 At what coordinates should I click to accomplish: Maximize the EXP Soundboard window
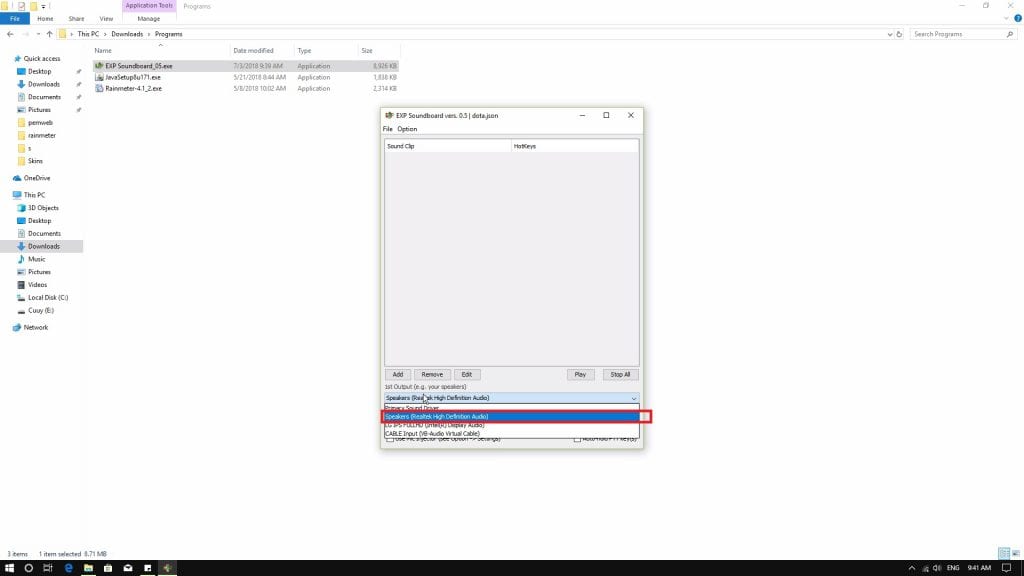click(606, 116)
